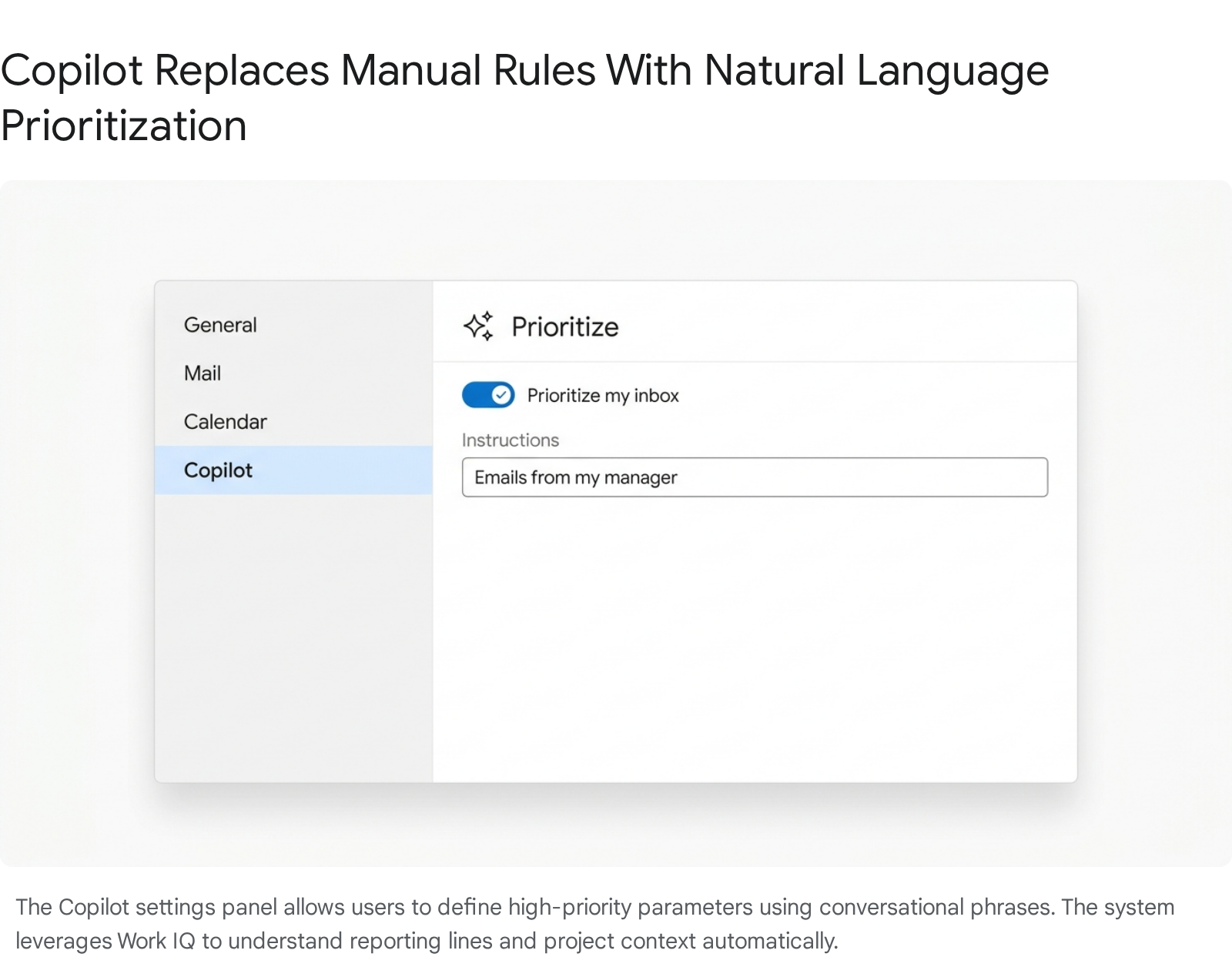Click the article headline about Natural Language
1232x967 pixels.
coord(524,71)
